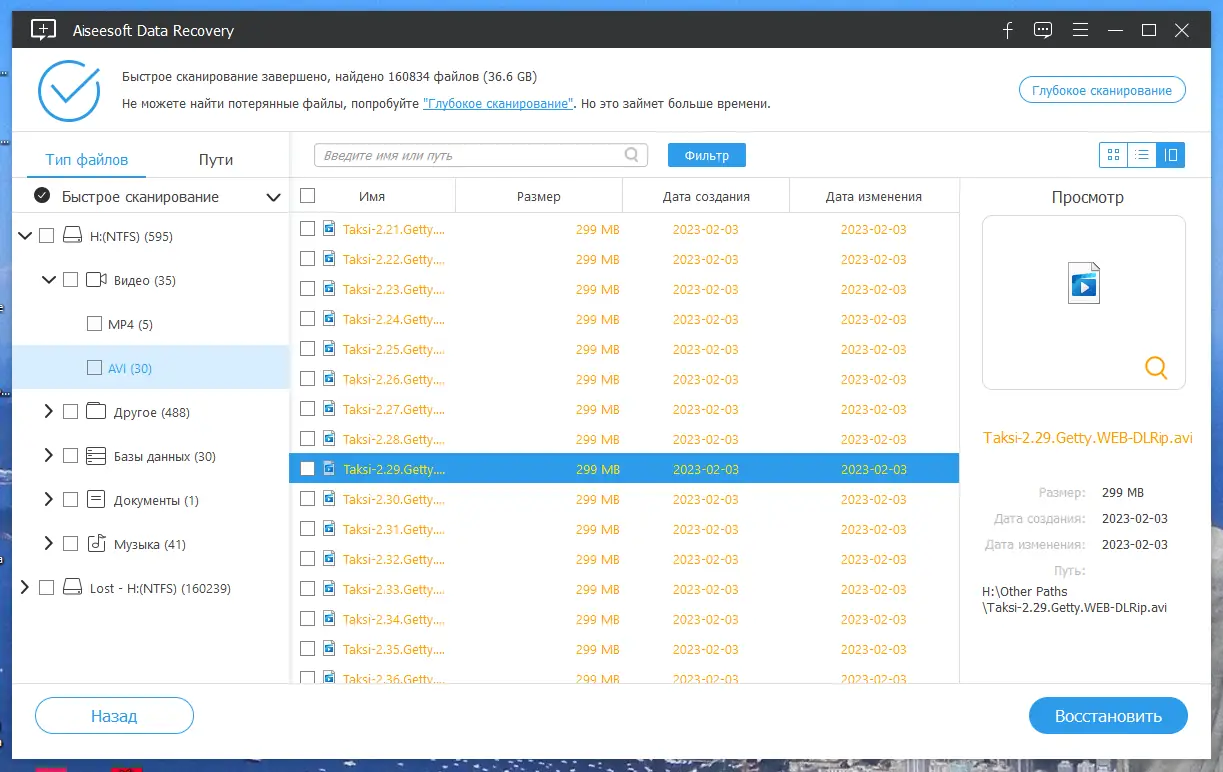Collapse the H:(NTFS) tree node
1223x772 pixels.
tap(24, 236)
